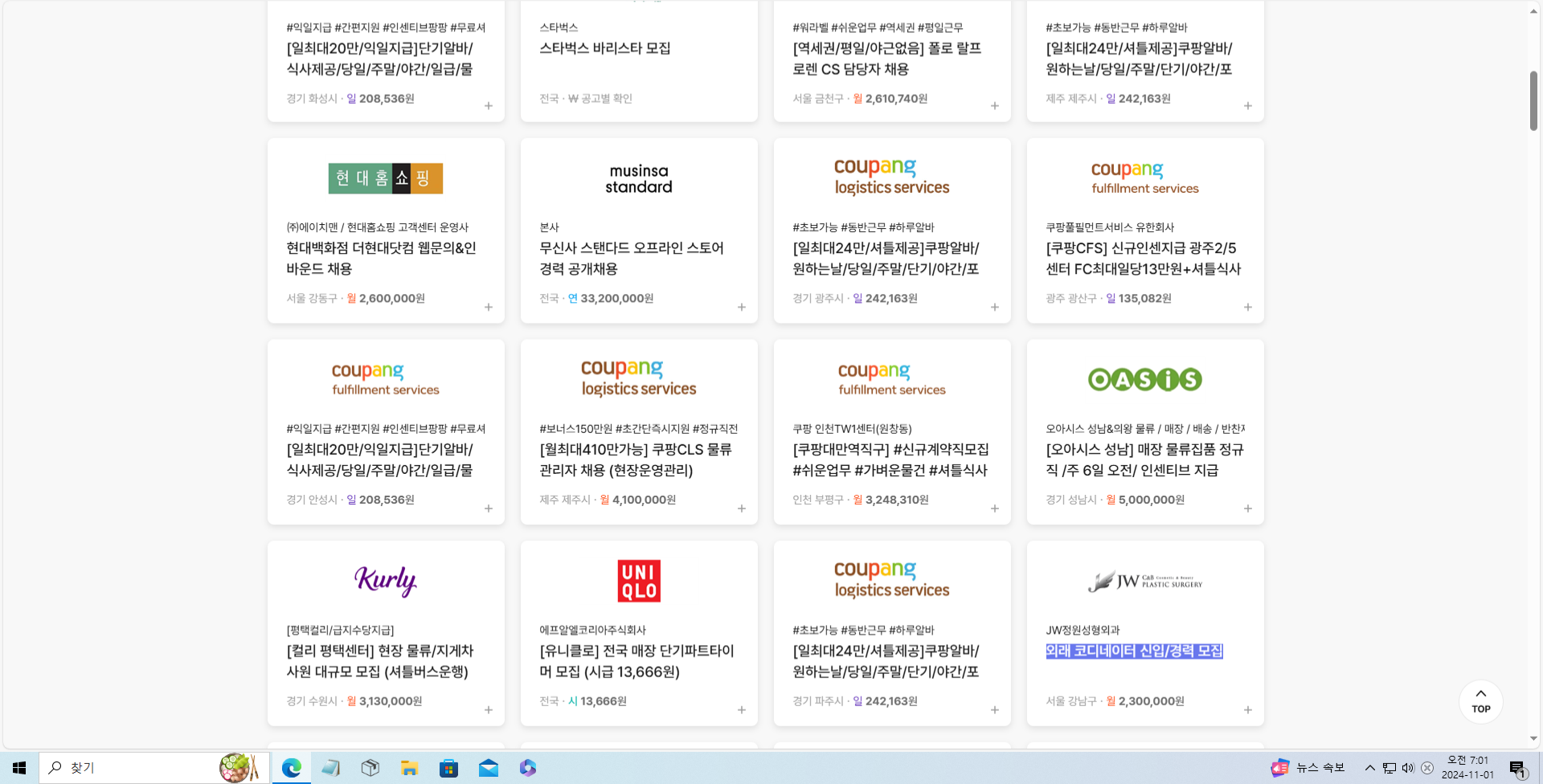Open the 스타벅스 바리스타 모집 listing
This screenshot has width=1543, height=784.
604,48
